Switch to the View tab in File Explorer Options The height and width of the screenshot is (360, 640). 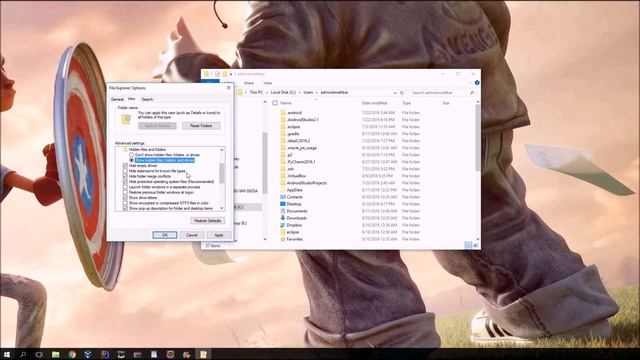(131, 99)
